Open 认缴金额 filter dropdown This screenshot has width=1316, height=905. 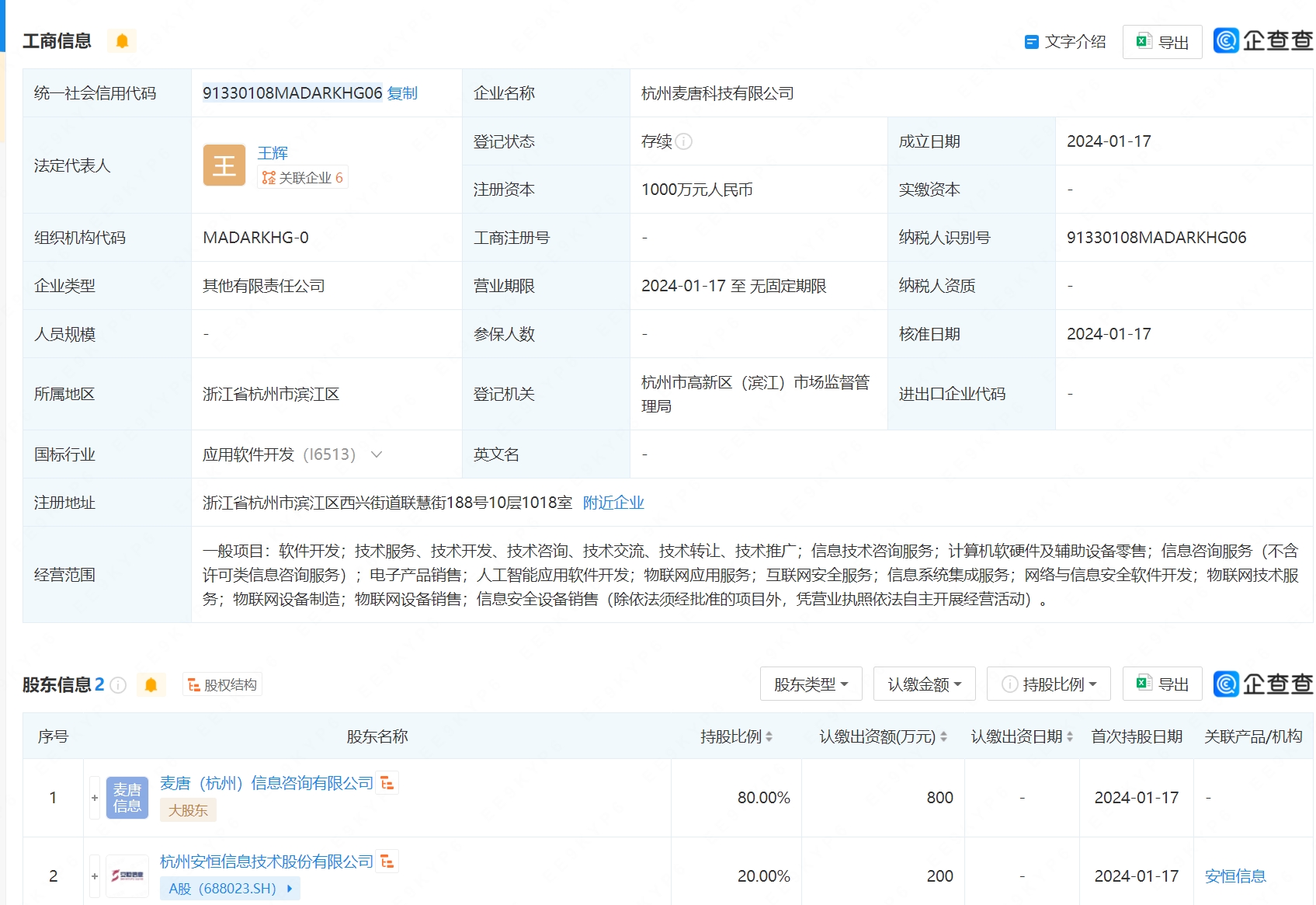pos(925,684)
